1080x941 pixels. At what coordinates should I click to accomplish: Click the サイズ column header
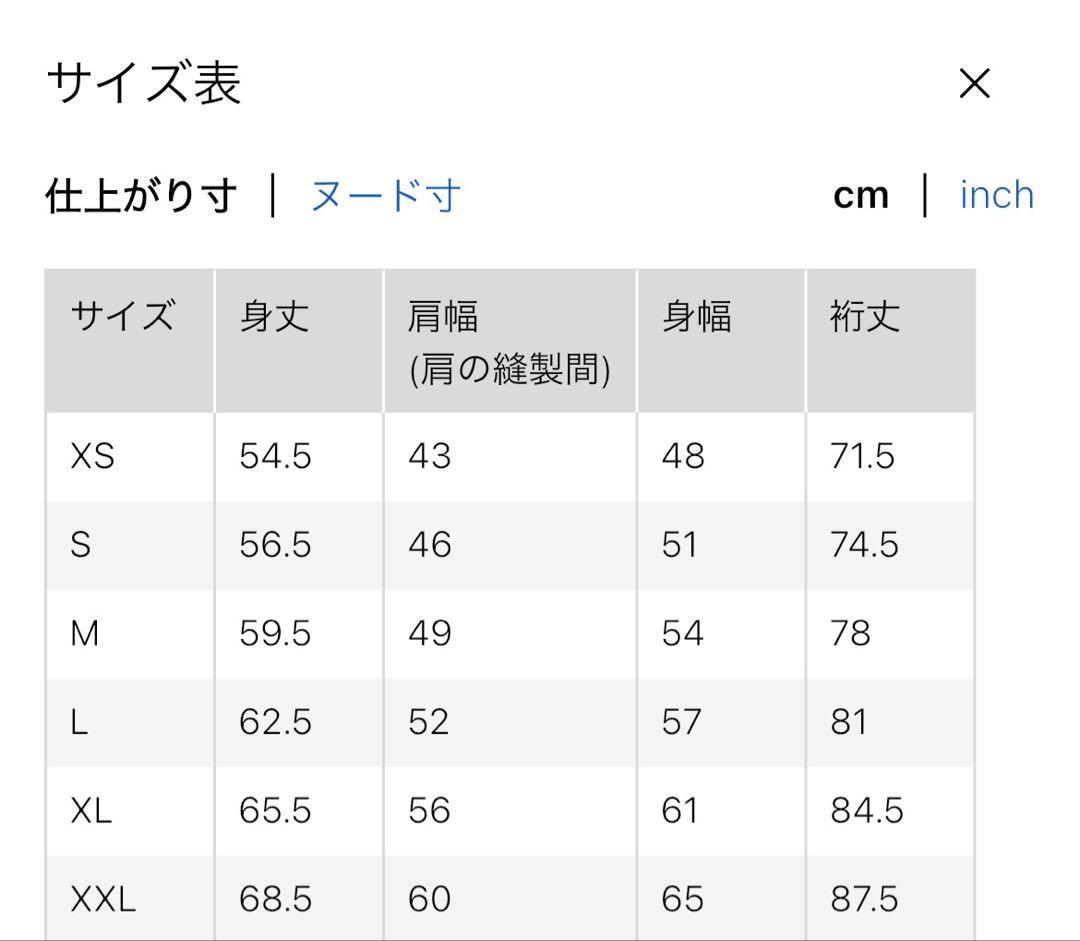(122, 316)
